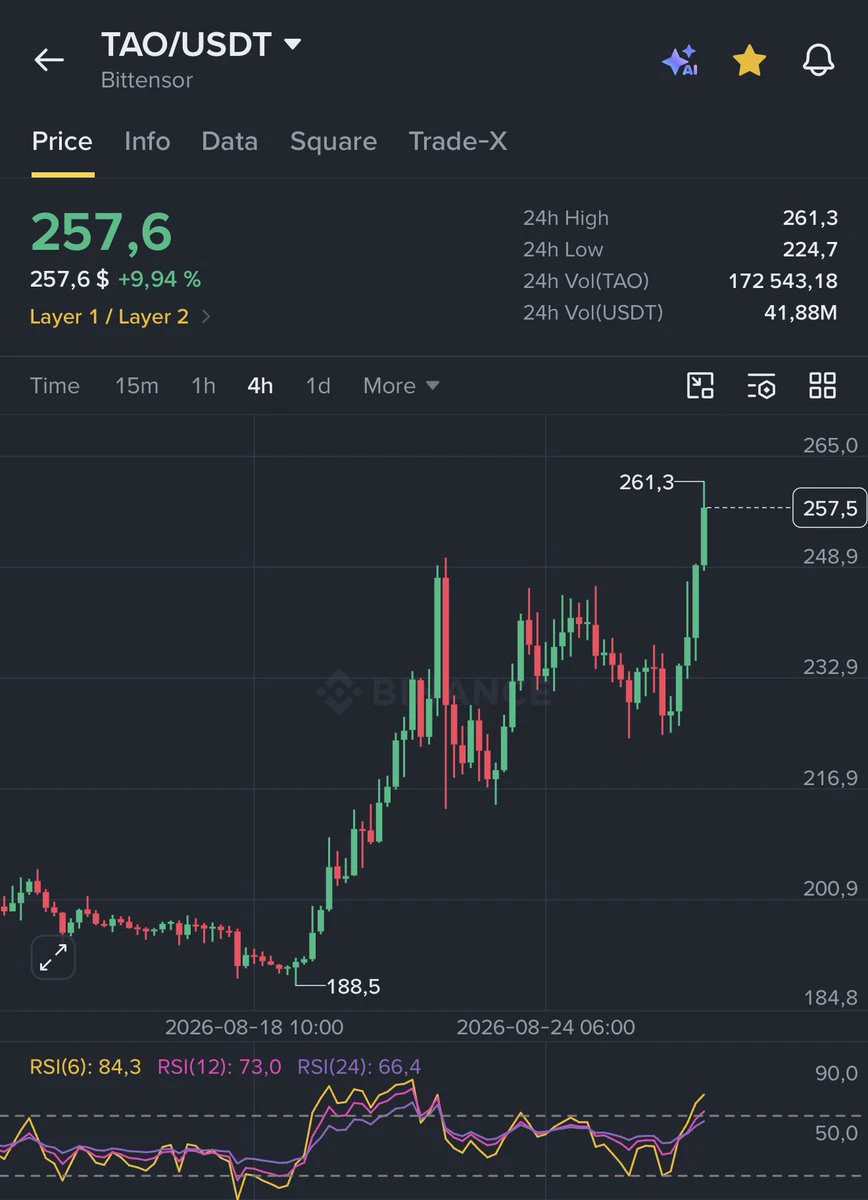Switch to the Price tab
The height and width of the screenshot is (1200, 868).
(62, 141)
